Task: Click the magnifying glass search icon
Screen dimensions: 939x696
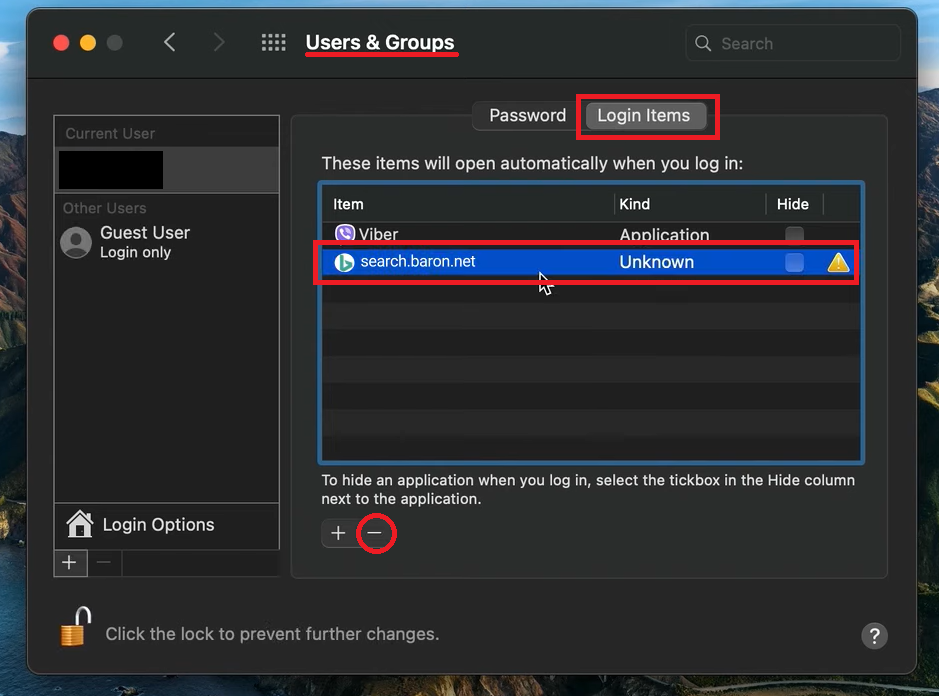Action: pyautogui.click(x=703, y=43)
